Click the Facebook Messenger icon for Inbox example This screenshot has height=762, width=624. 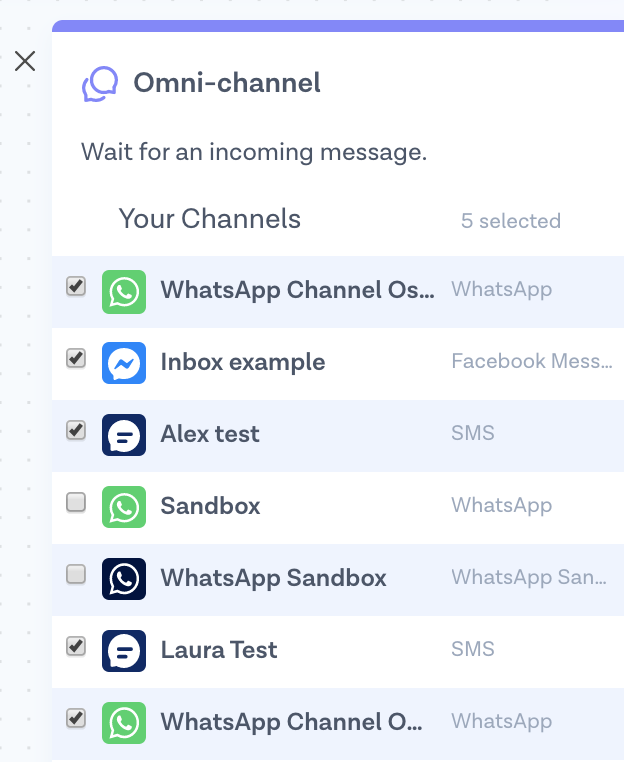tap(124, 362)
